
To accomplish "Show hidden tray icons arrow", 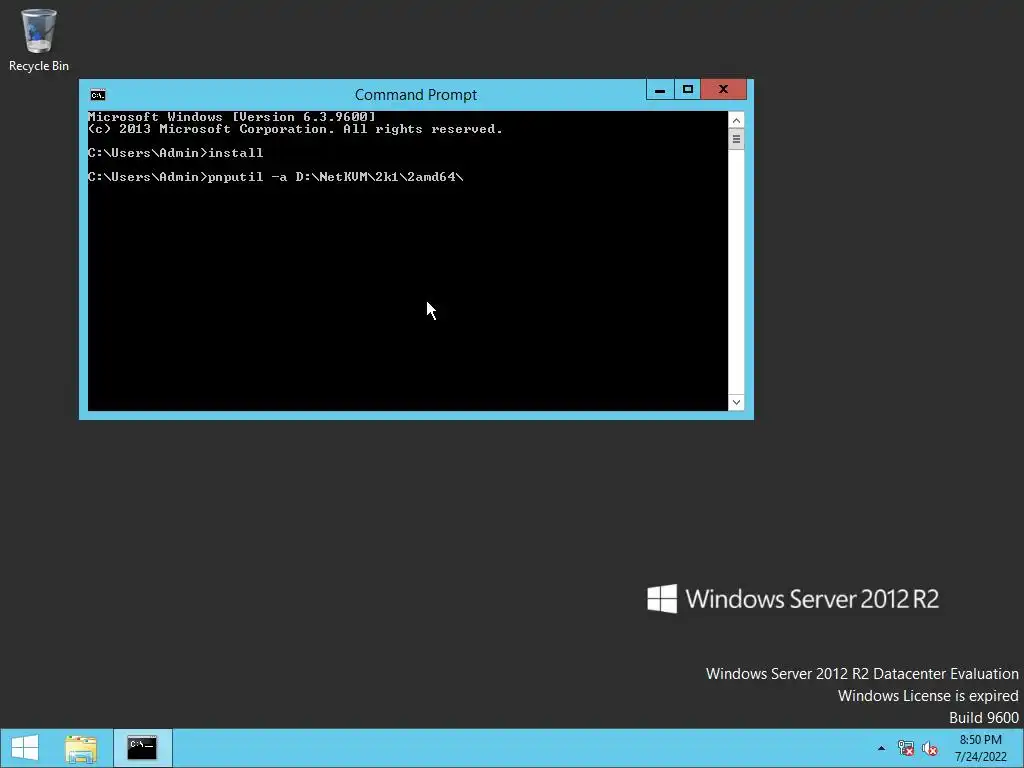I will [x=882, y=748].
